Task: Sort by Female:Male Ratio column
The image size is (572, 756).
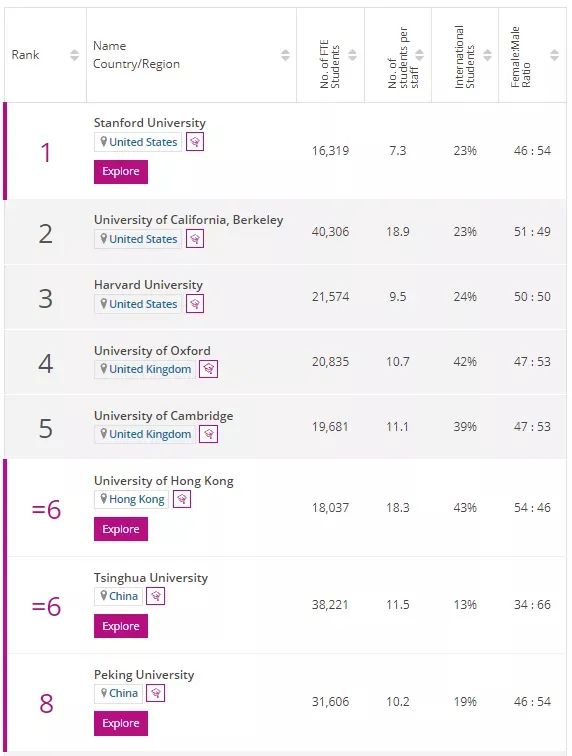Action: 555,55
